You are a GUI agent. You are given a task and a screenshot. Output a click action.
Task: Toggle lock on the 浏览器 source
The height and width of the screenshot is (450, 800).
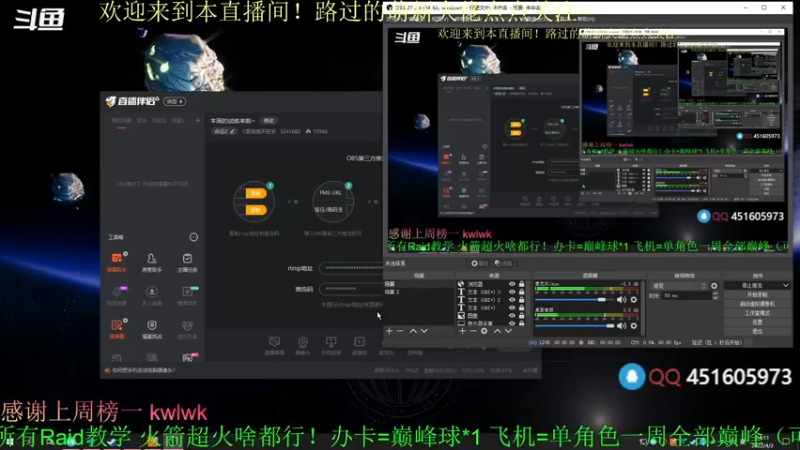521,284
